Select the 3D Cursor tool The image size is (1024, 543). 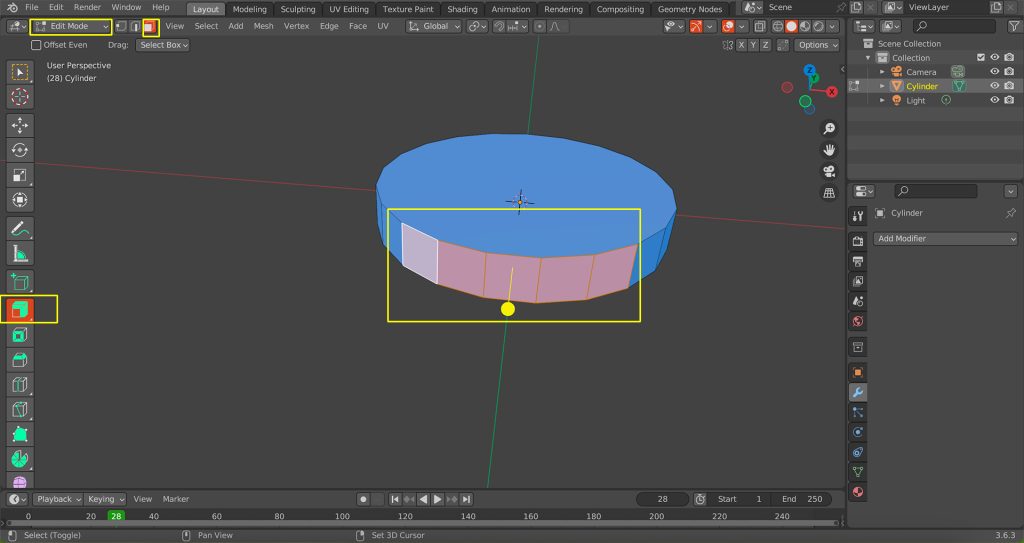coord(20,97)
